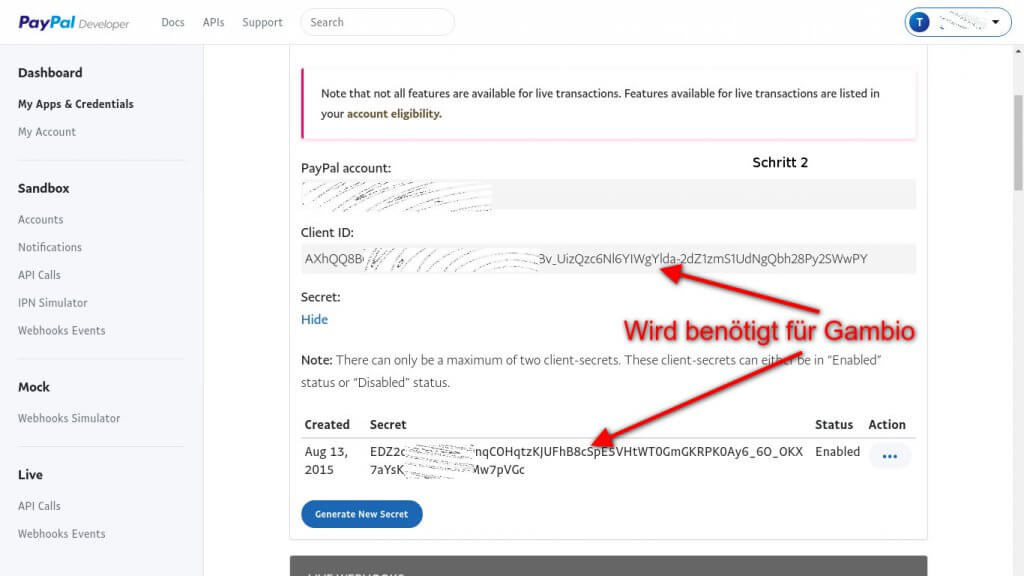Click the page vertical scrollbar
1024x576 pixels.
pos(1018,142)
